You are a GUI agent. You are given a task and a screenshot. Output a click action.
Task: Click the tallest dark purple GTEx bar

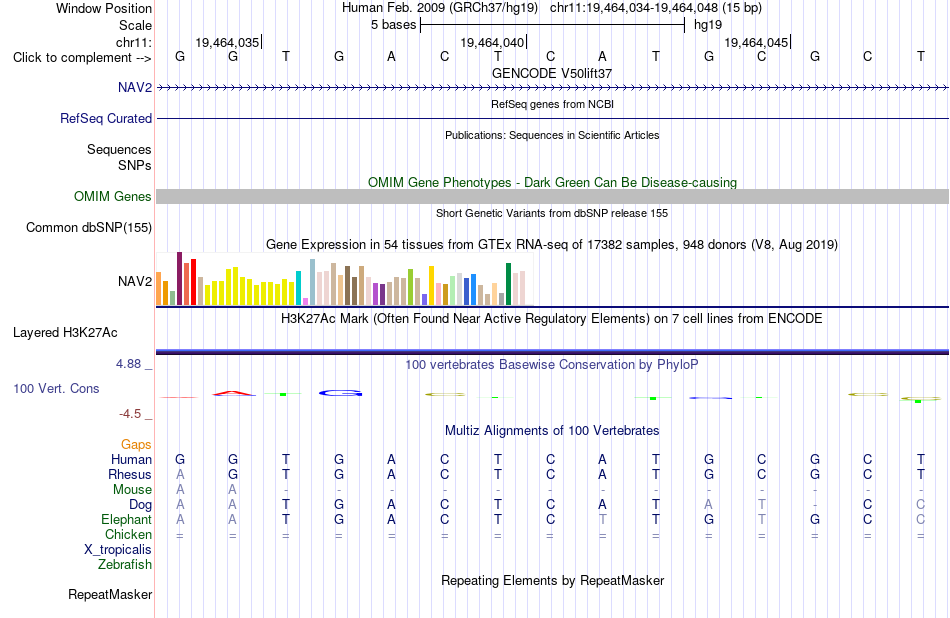tap(179, 279)
